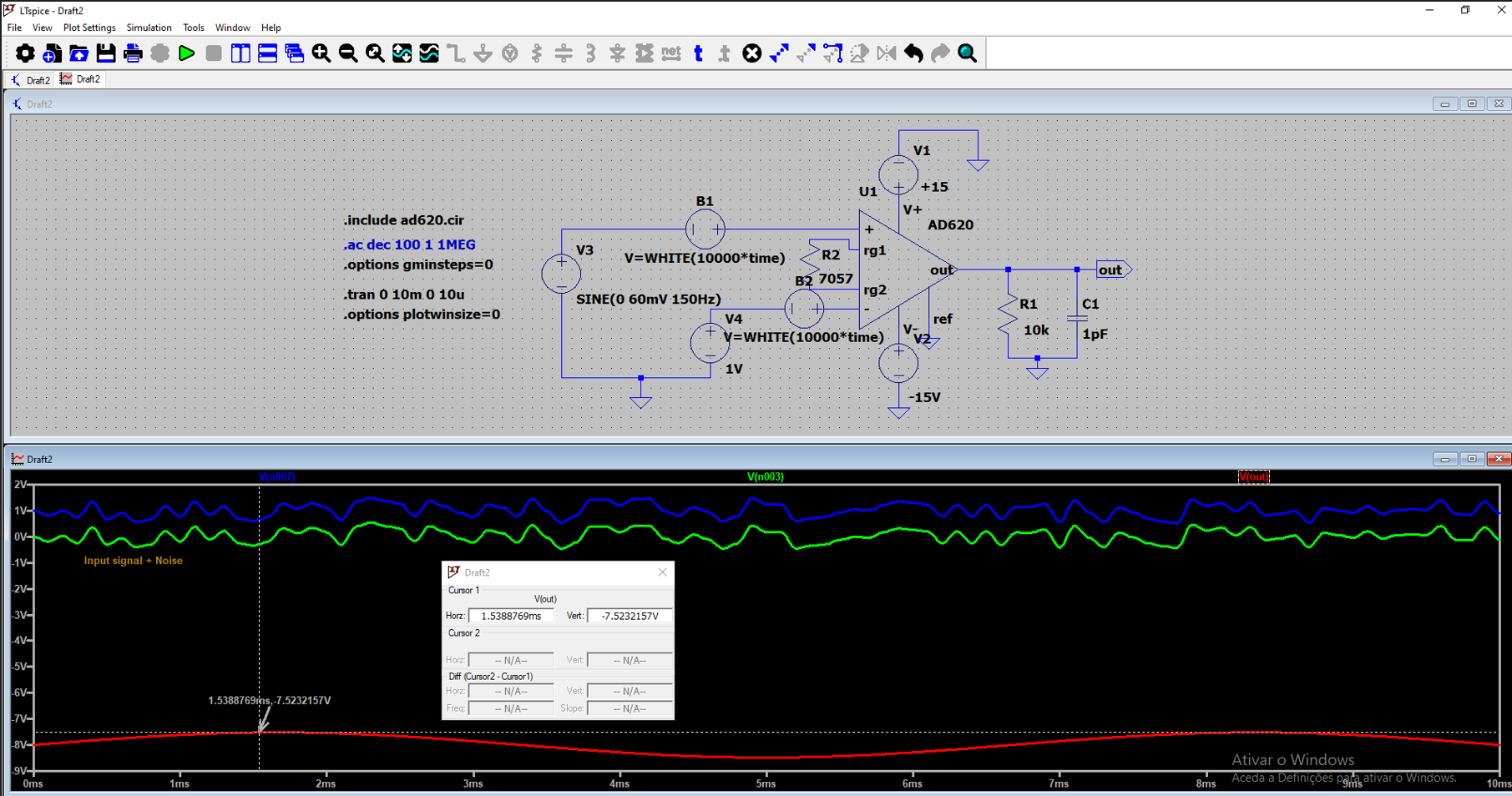This screenshot has width=1512, height=796.
Task: Halt the simulation with the stop icon
Action: [x=214, y=53]
